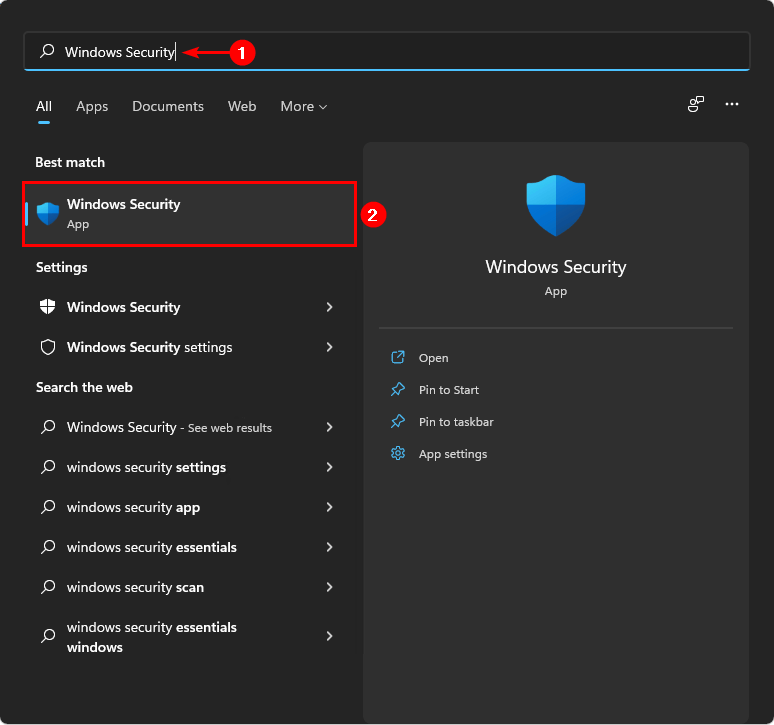Expand chevron of the single-line 'windows security essentials' row
This screenshot has height=725, width=774.
329,547
